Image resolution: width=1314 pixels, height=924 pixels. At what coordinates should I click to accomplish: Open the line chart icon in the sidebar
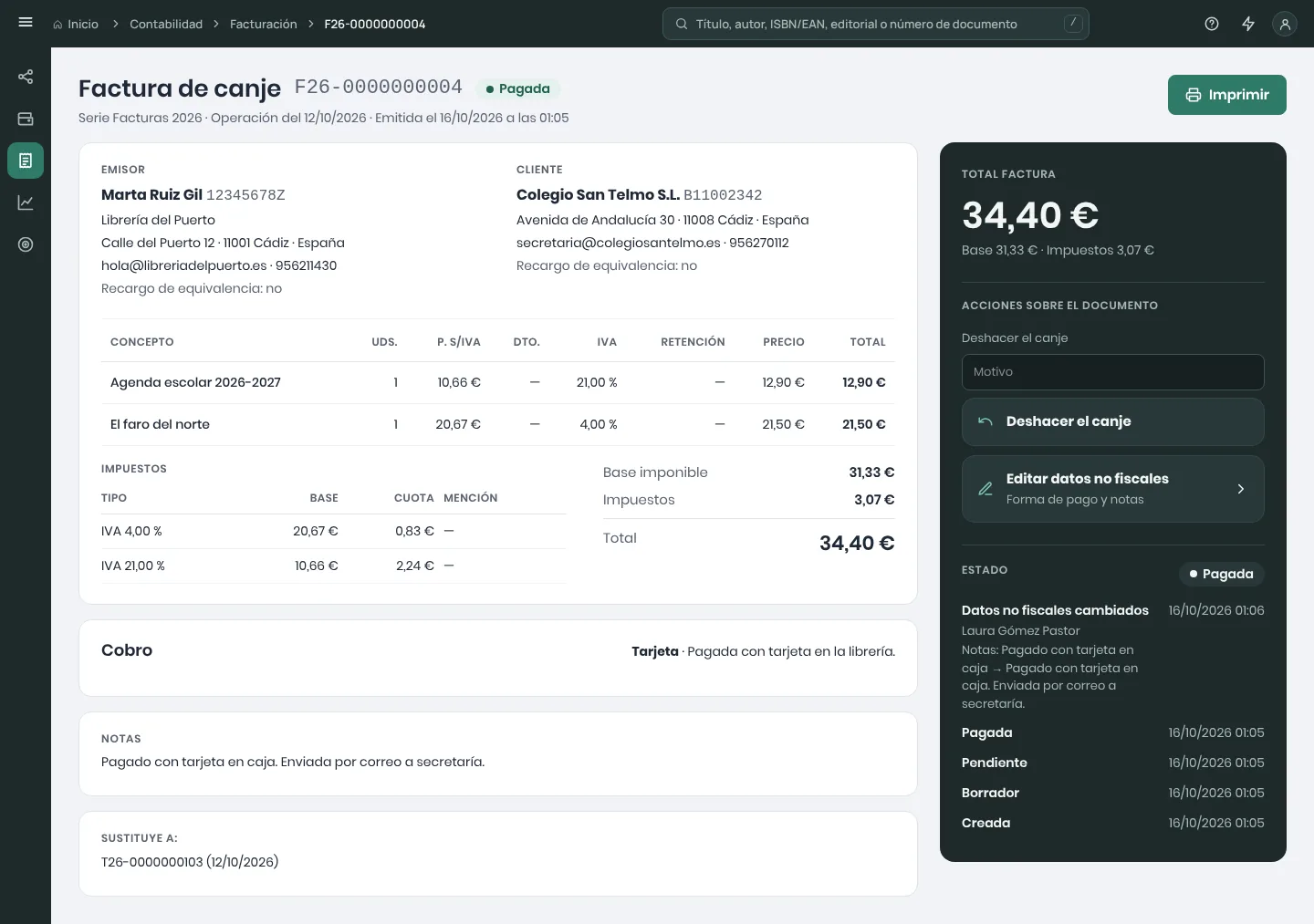(26, 202)
